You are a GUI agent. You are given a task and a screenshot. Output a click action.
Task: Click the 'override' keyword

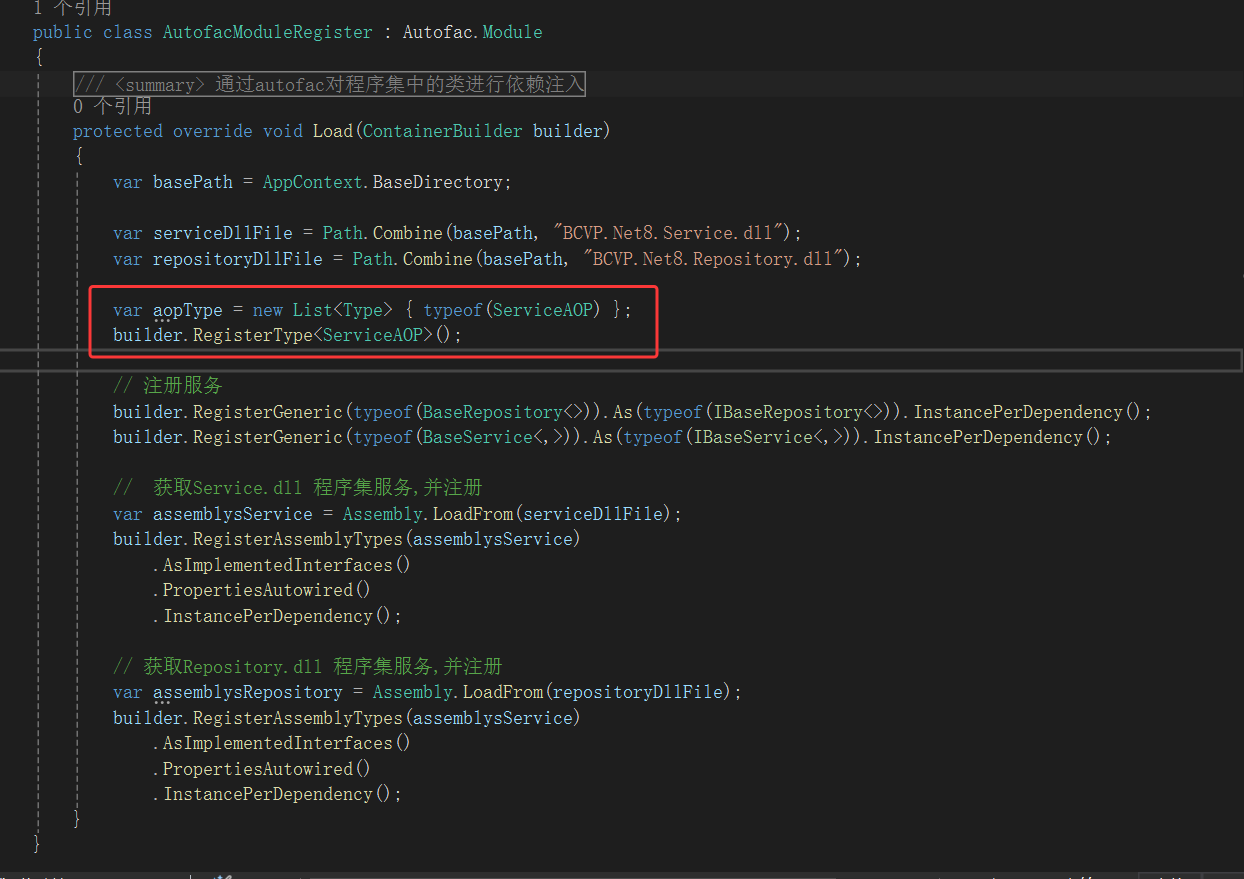[x=213, y=131]
